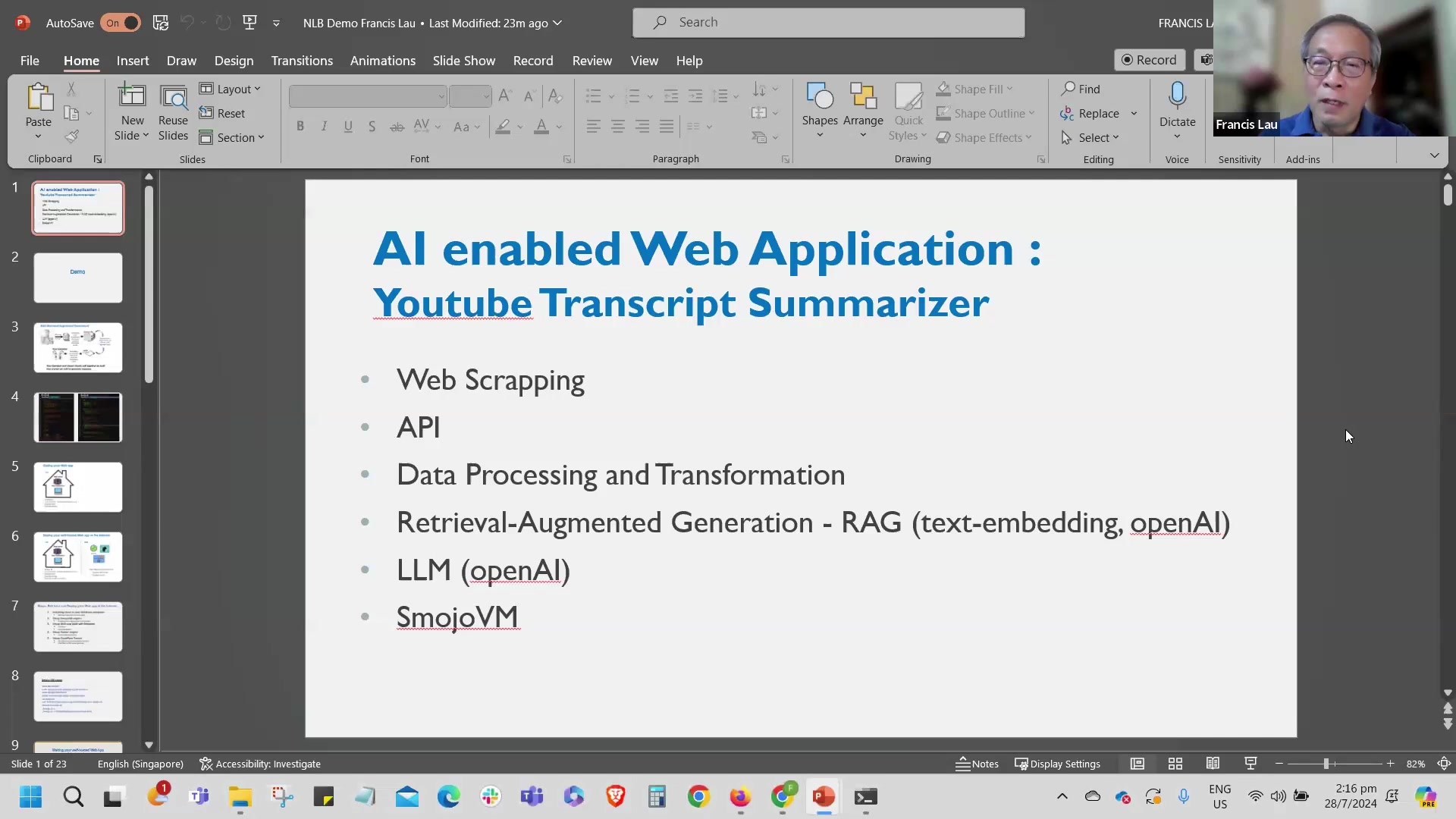
Task: Open File Explorer from taskbar
Action: pos(240,797)
